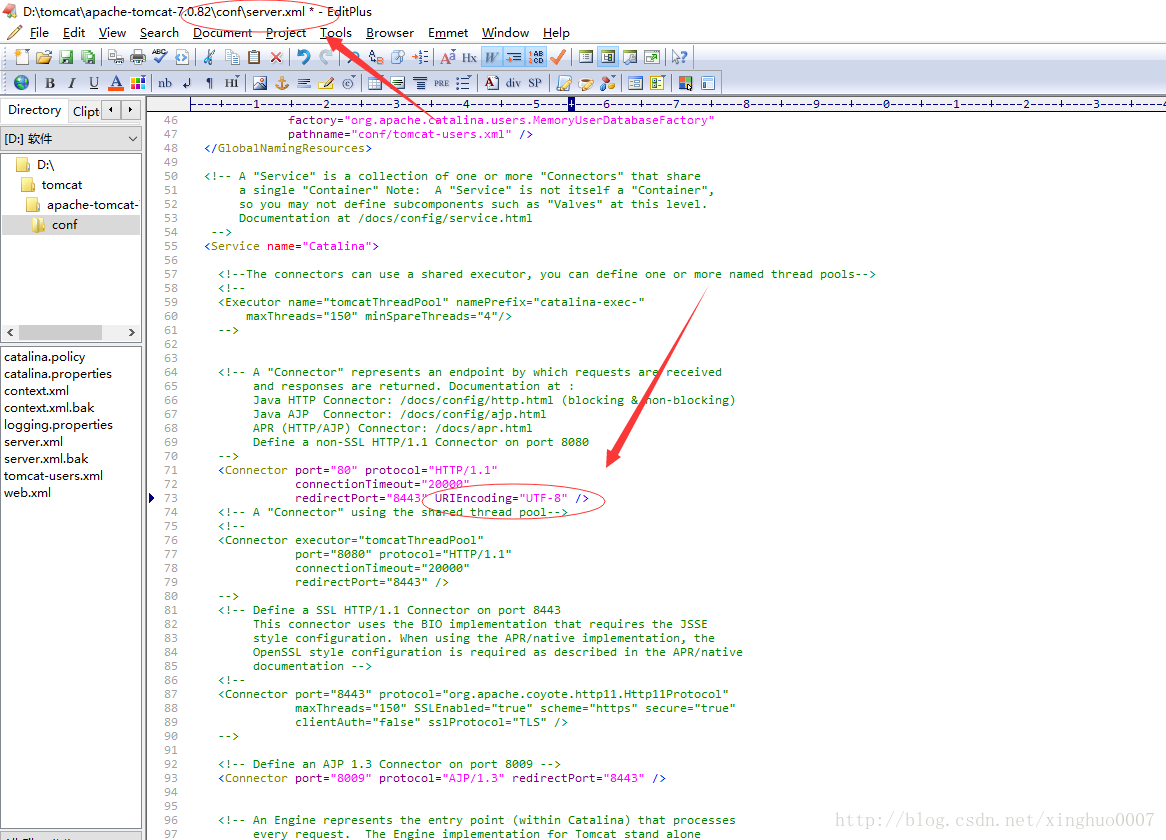Click the Print icon
1166x840 pixels.
coord(138,57)
